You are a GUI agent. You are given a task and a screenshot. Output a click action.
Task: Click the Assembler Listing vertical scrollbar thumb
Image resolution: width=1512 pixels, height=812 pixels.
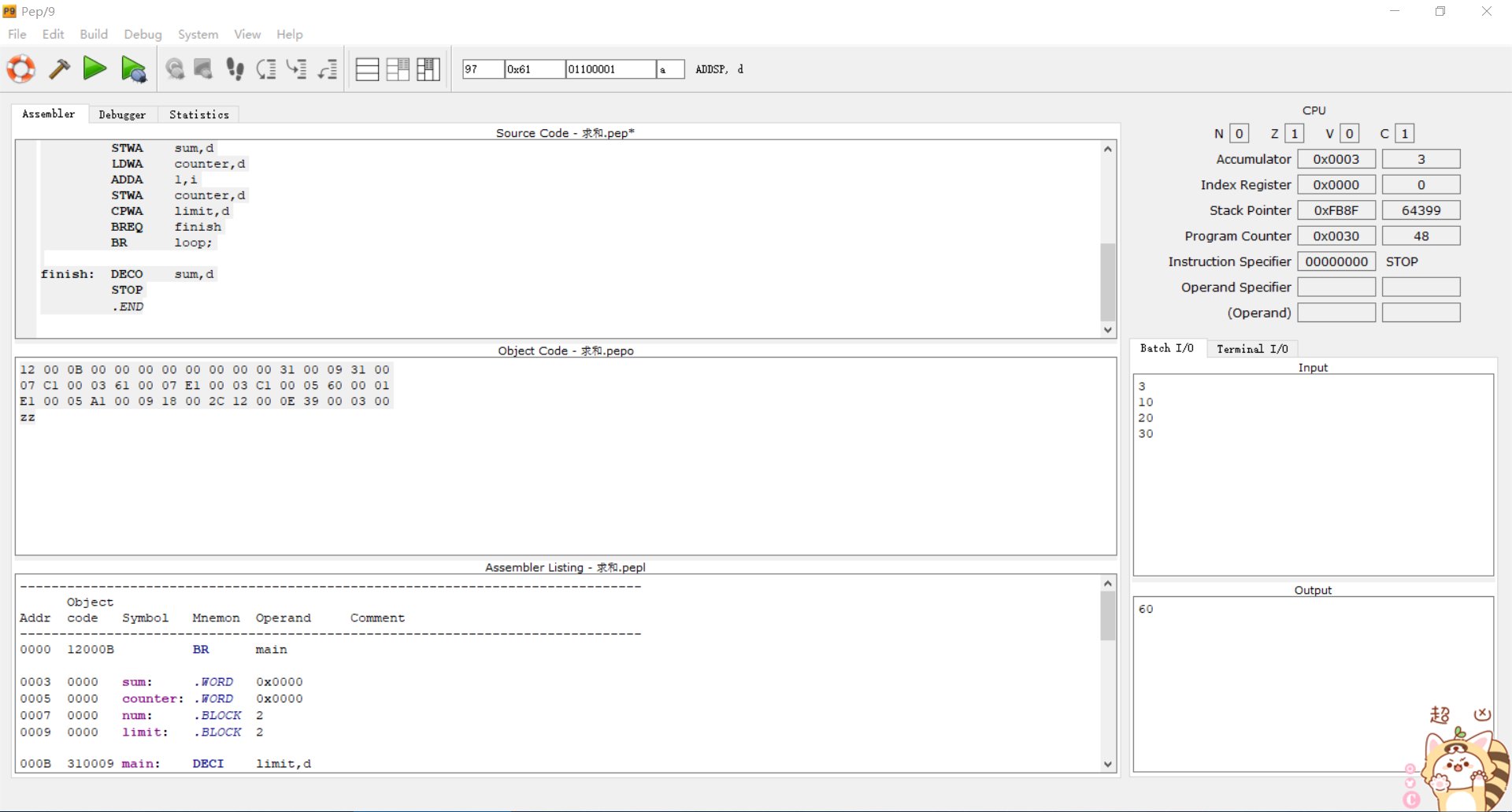click(1108, 616)
